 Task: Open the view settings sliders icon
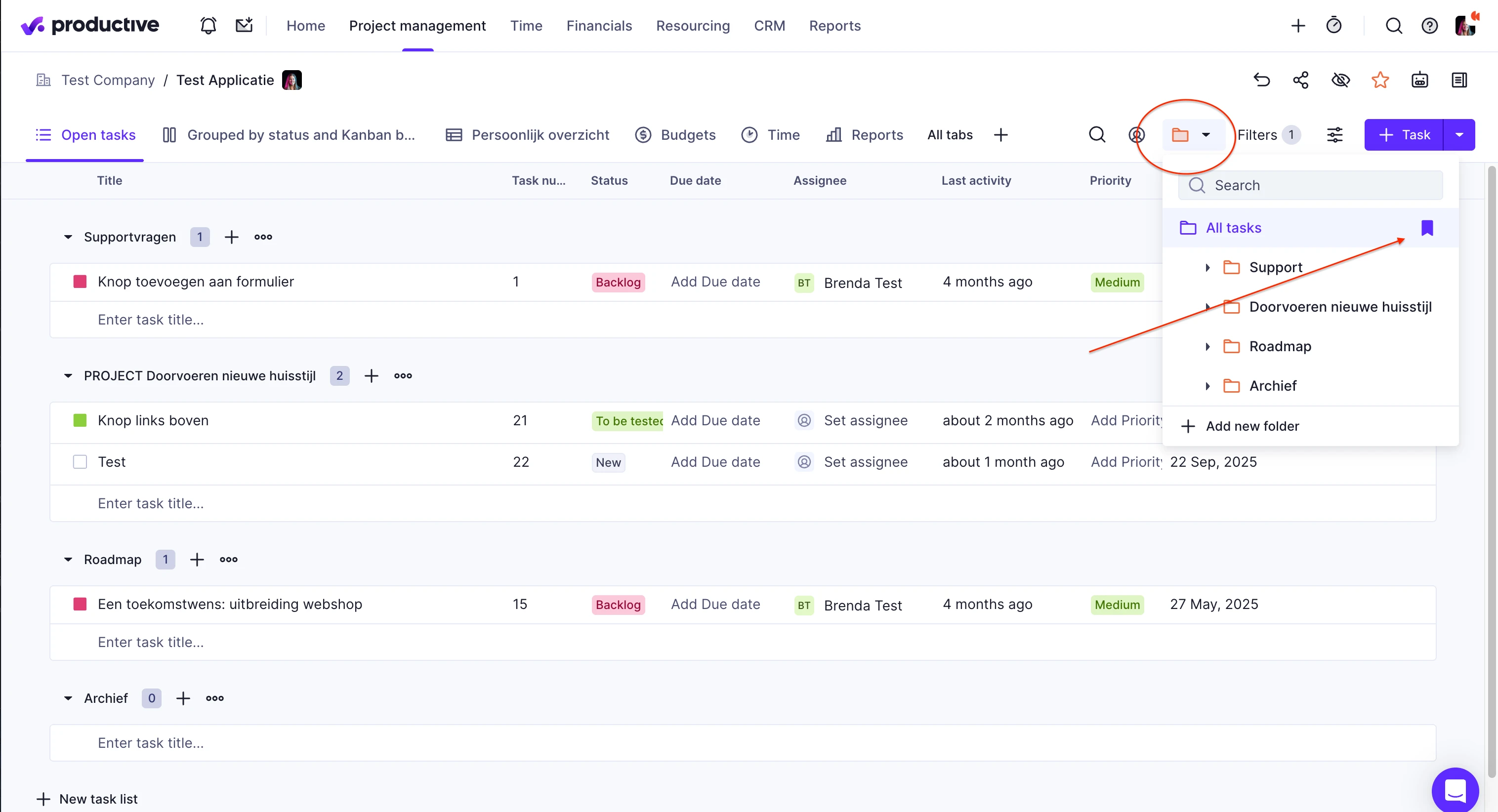pyautogui.click(x=1334, y=135)
